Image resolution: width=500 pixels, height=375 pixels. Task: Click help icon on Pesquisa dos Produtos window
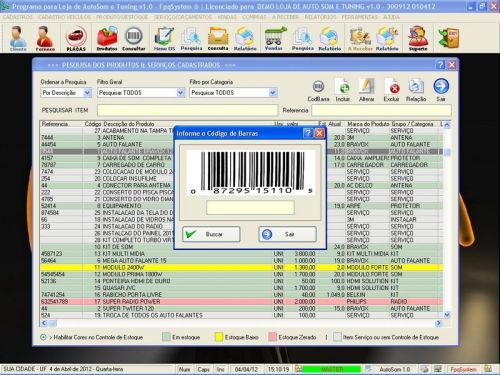(441, 65)
